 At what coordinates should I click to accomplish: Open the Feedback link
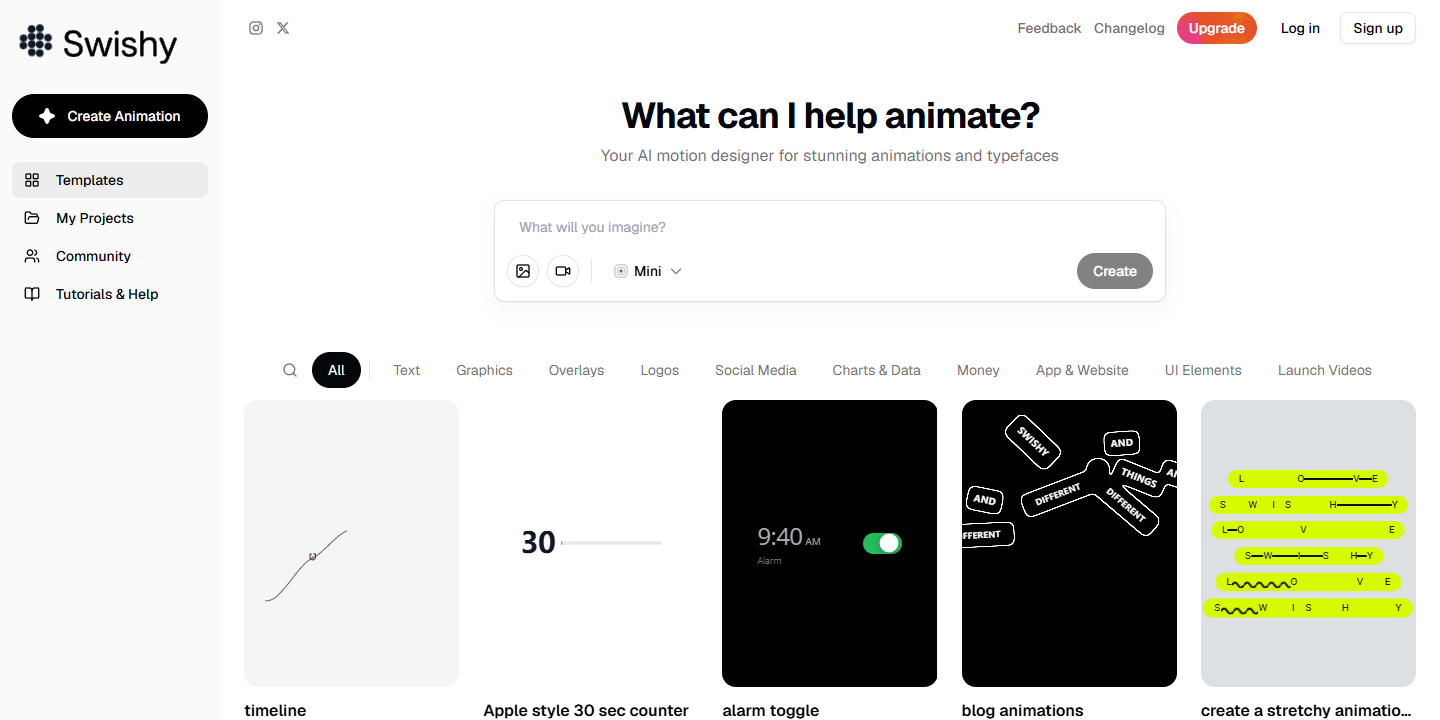point(1049,28)
